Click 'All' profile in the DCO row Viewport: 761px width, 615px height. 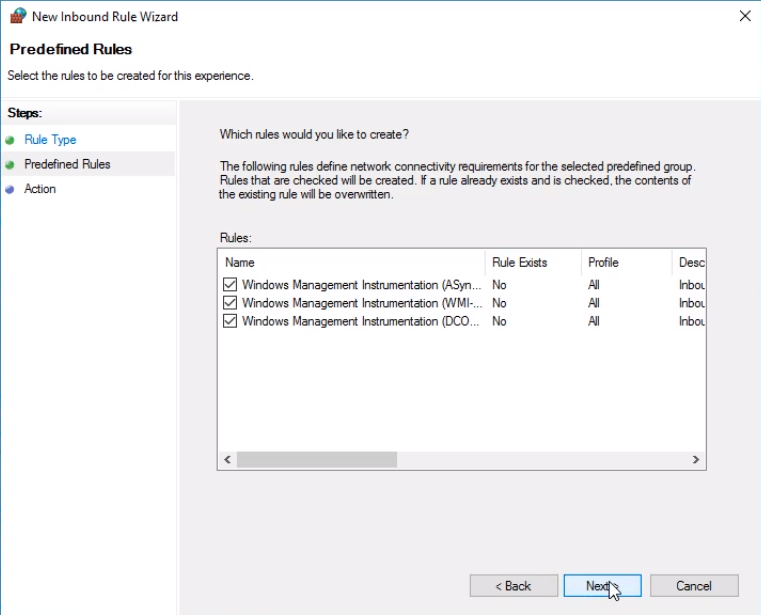tap(594, 321)
